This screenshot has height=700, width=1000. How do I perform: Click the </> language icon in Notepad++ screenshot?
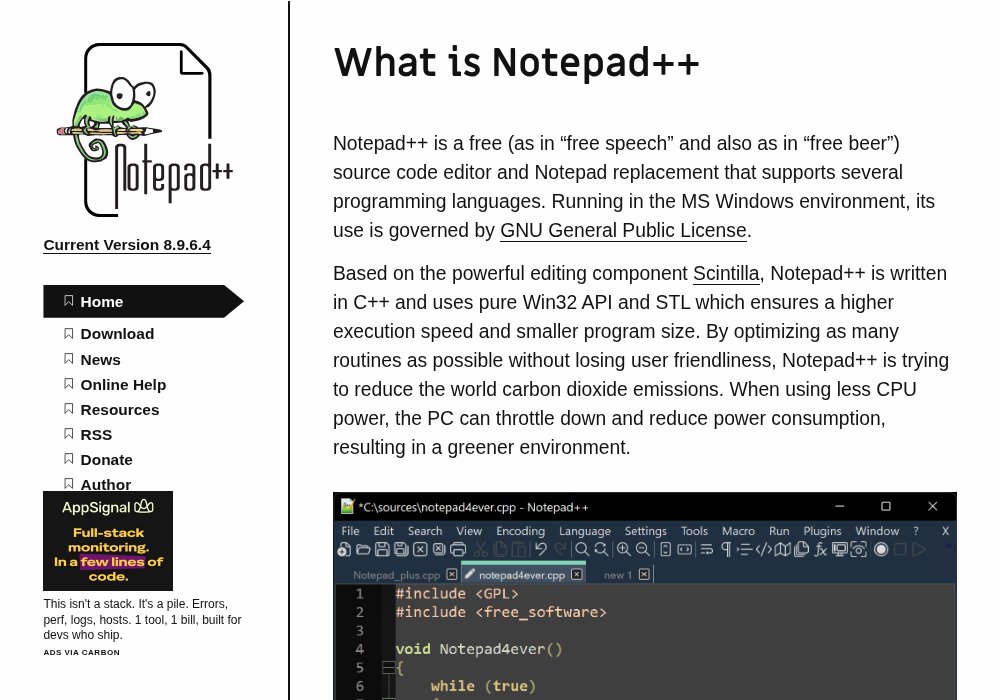tap(763, 550)
